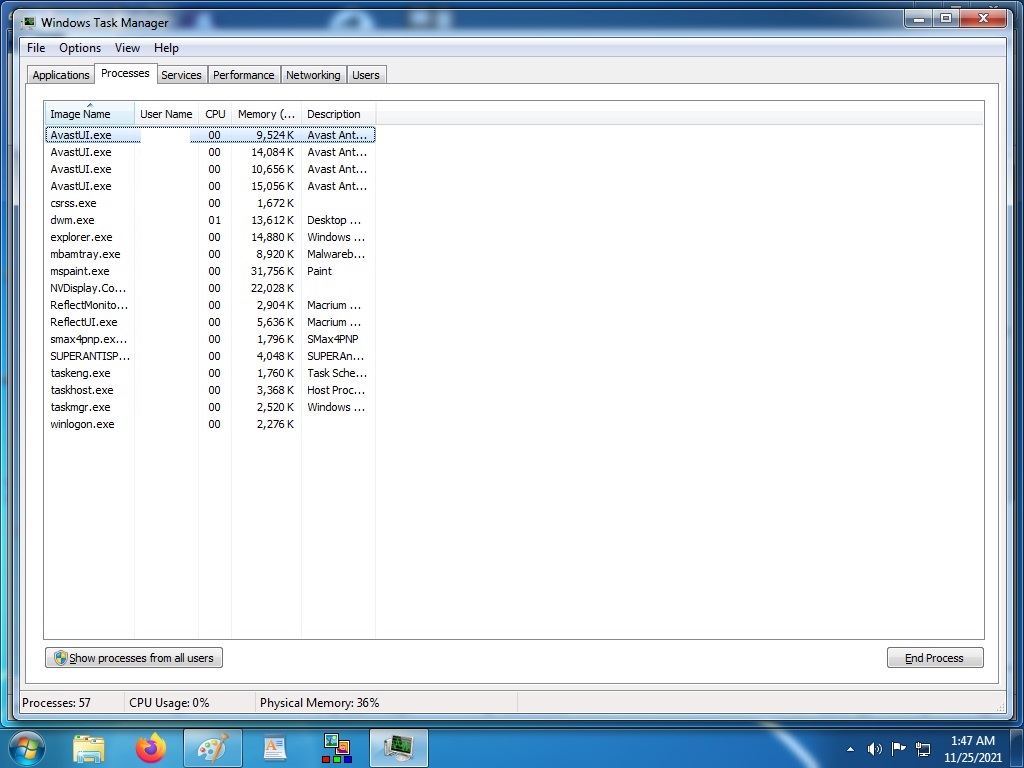Viewport: 1024px width, 768px height.
Task: Click the colorful control panel taskbar icon
Action: pos(337,748)
